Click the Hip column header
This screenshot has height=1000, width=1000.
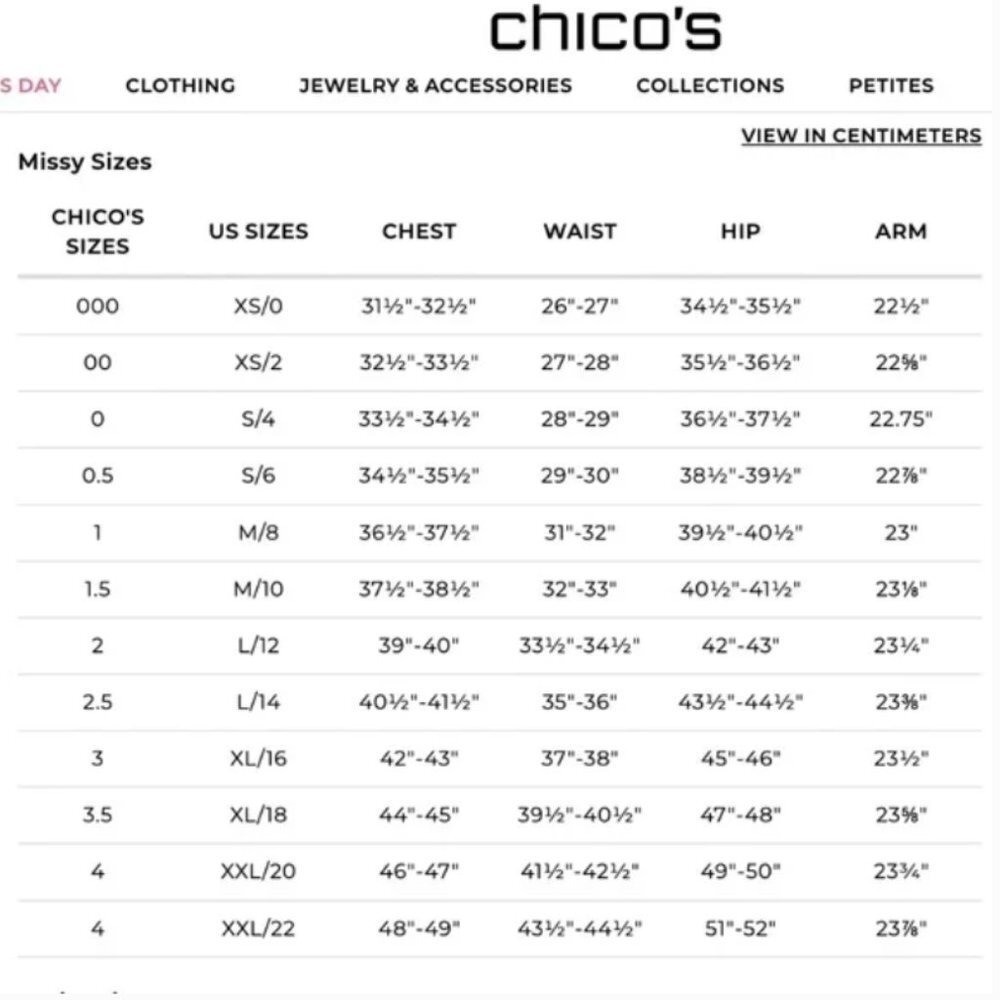[x=740, y=232]
